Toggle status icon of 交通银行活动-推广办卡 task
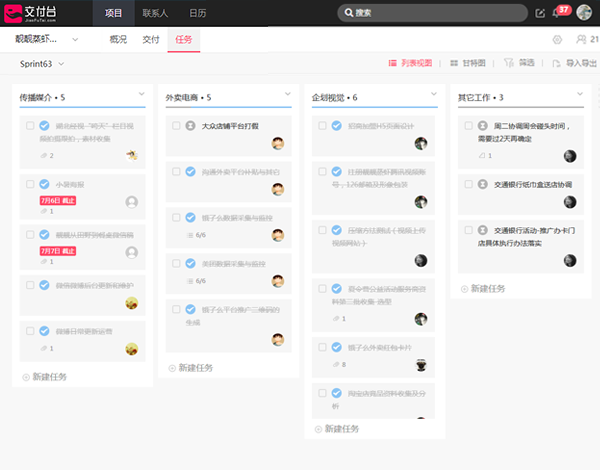The height and width of the screenshot is (470, 600). tap(483, 230)
